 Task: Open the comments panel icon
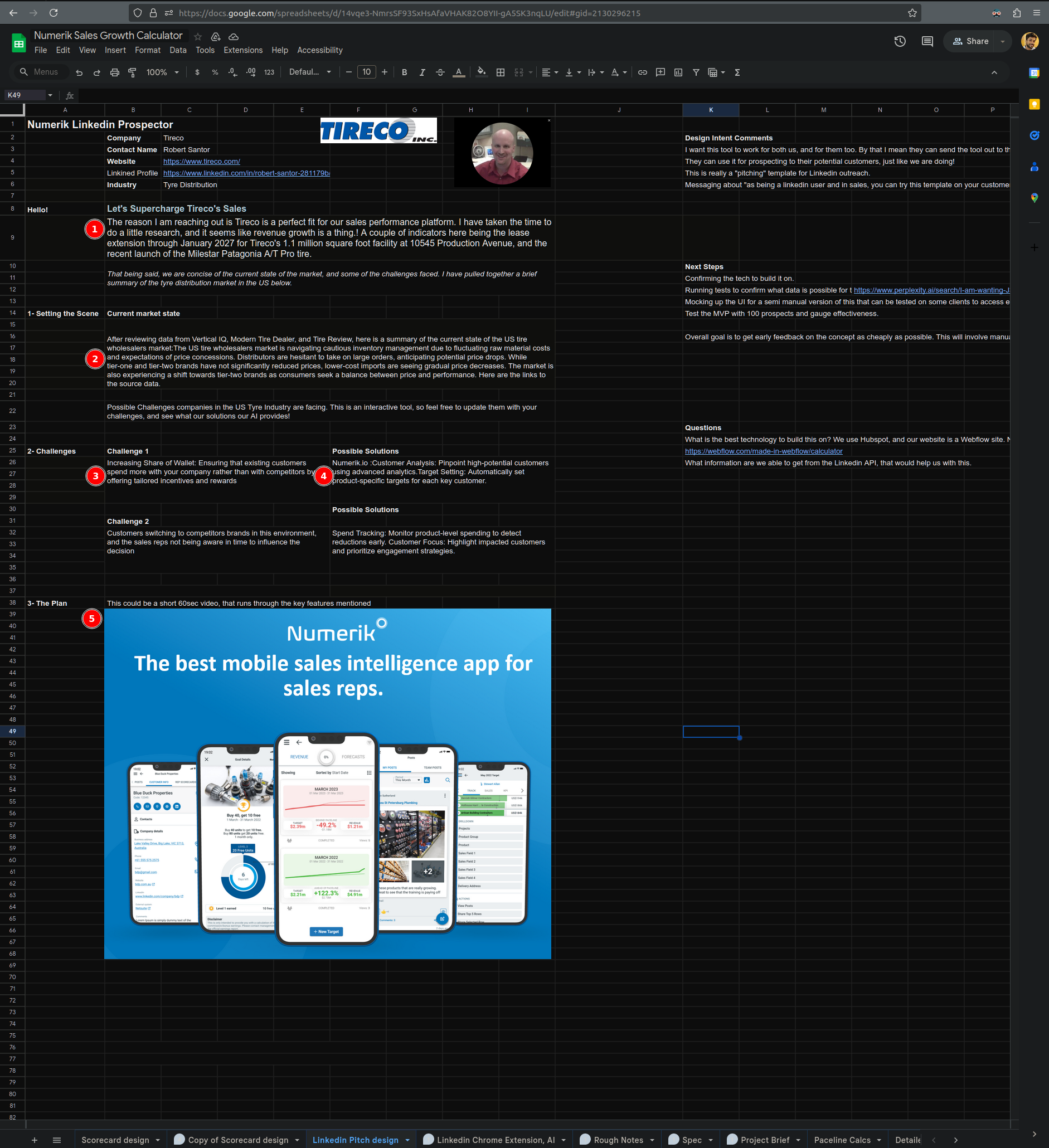927,41
